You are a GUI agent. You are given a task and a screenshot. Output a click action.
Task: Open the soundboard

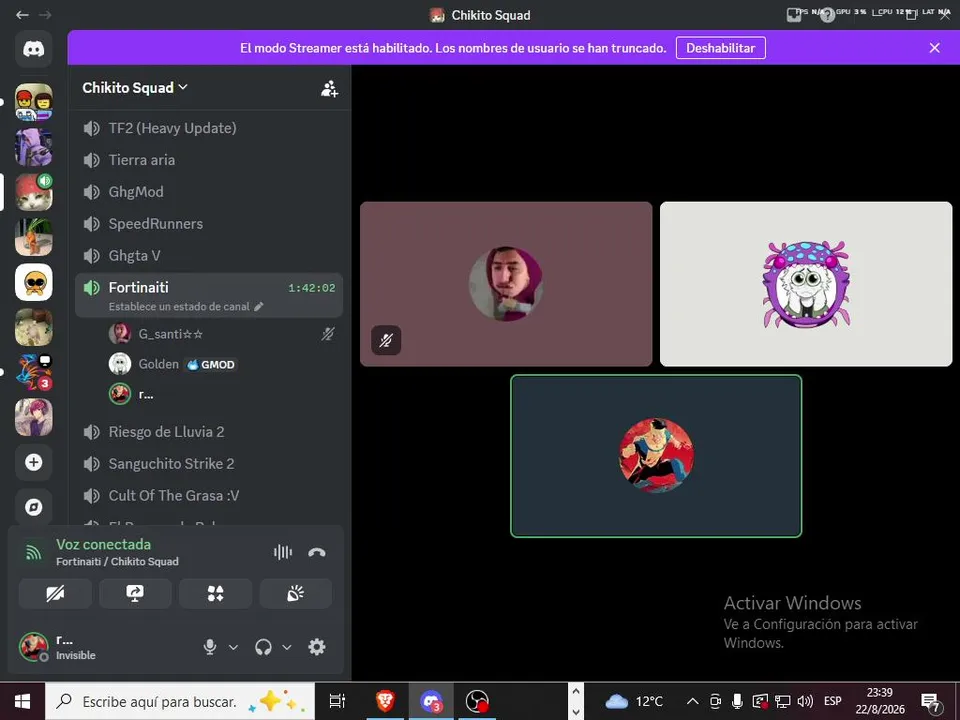pos(296,593)
